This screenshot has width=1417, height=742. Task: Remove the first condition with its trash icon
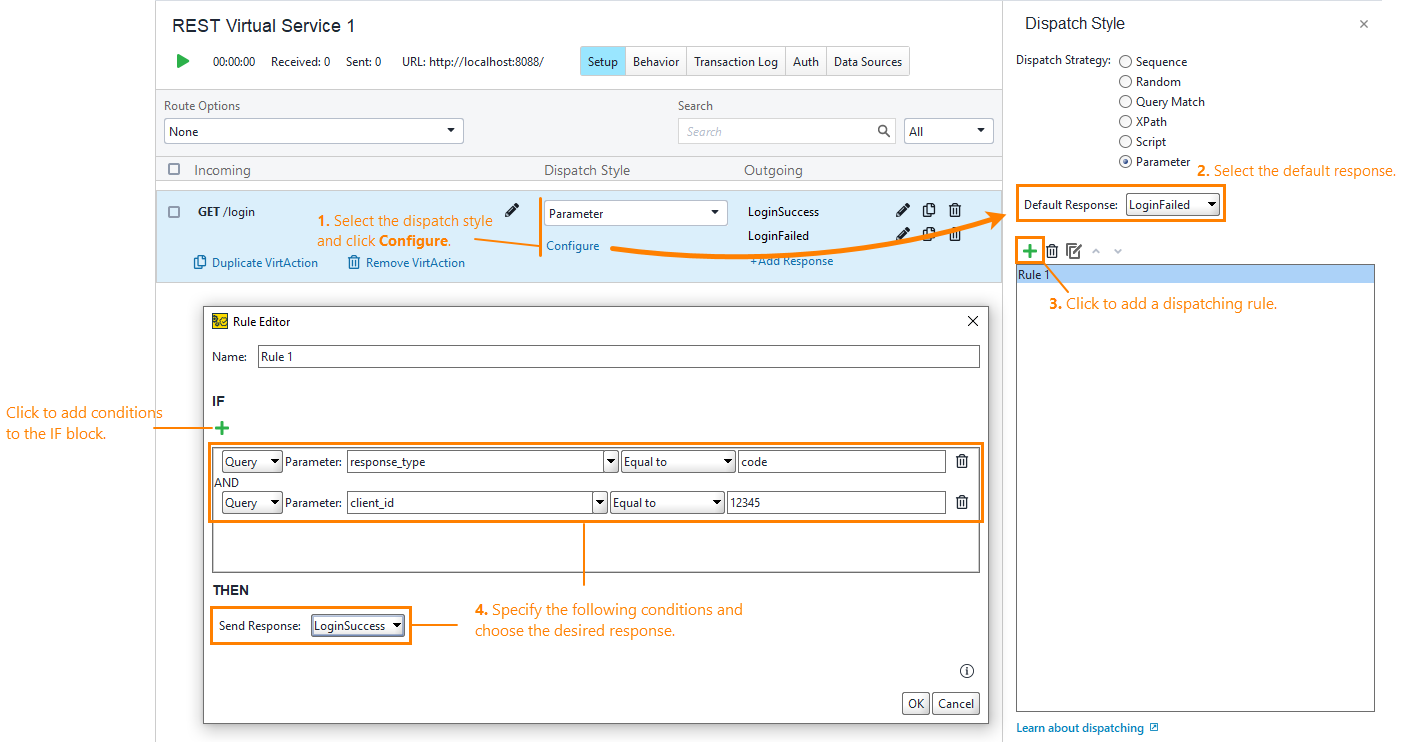(x=961, y=460)
